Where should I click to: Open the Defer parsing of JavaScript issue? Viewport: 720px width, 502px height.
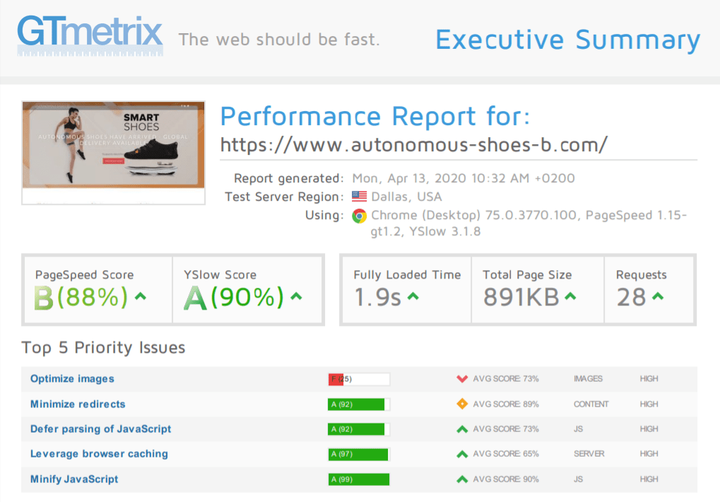click(101, 429)
